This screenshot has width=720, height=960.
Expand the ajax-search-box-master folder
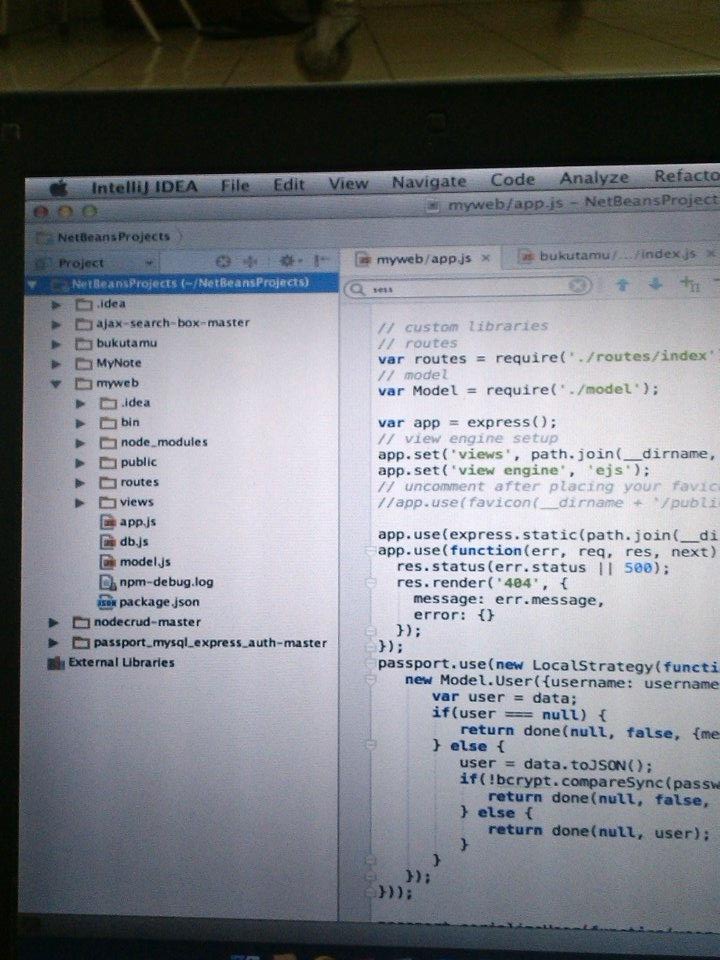[x=56, y=324]
